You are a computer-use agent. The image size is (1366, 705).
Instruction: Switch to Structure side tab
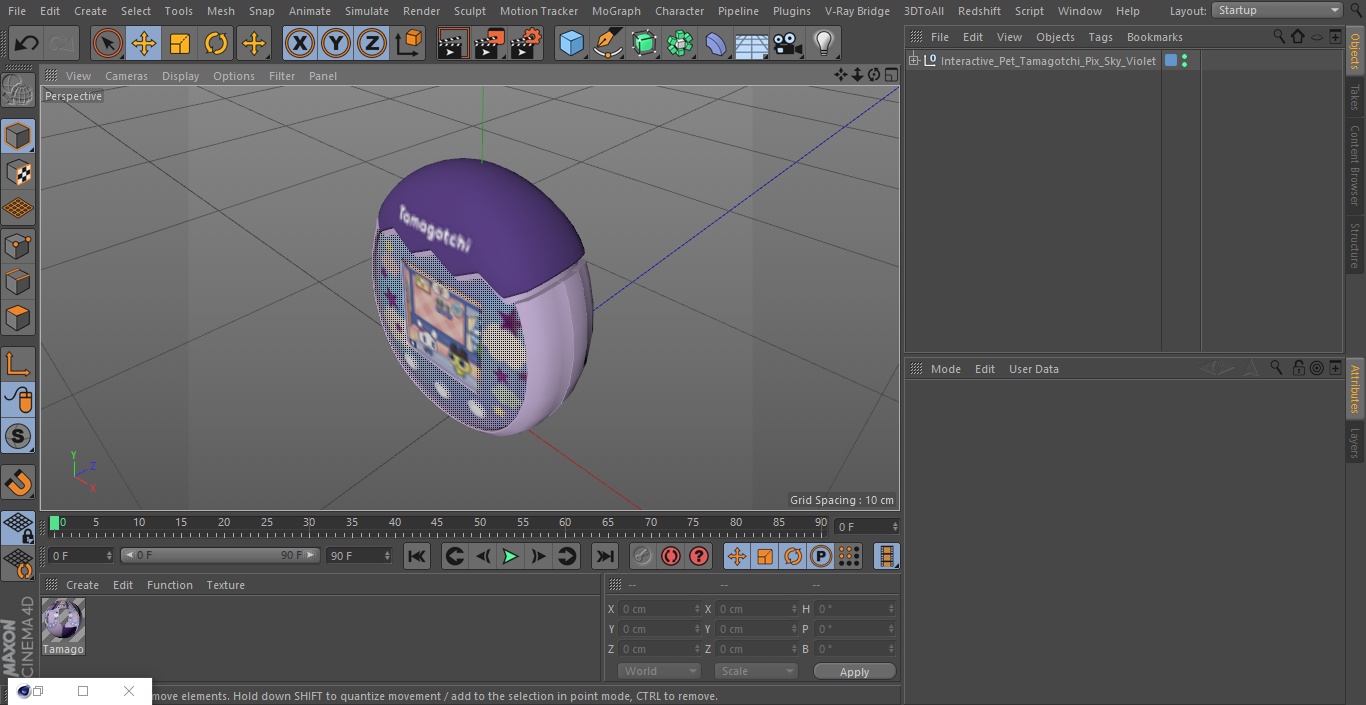click(1355, 245)
